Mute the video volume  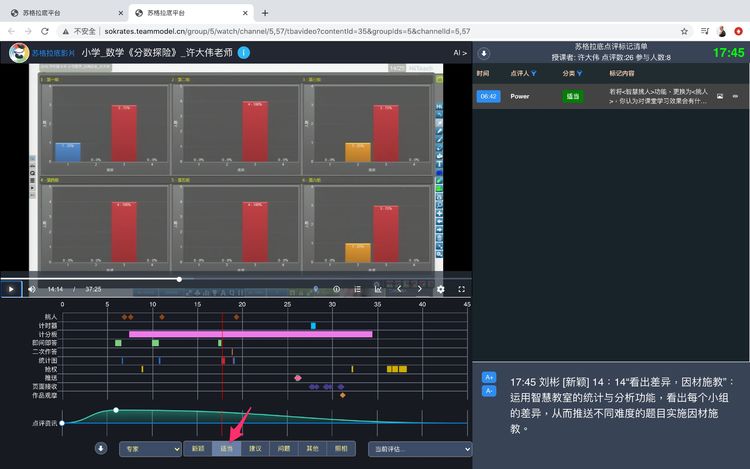(32, 289)
